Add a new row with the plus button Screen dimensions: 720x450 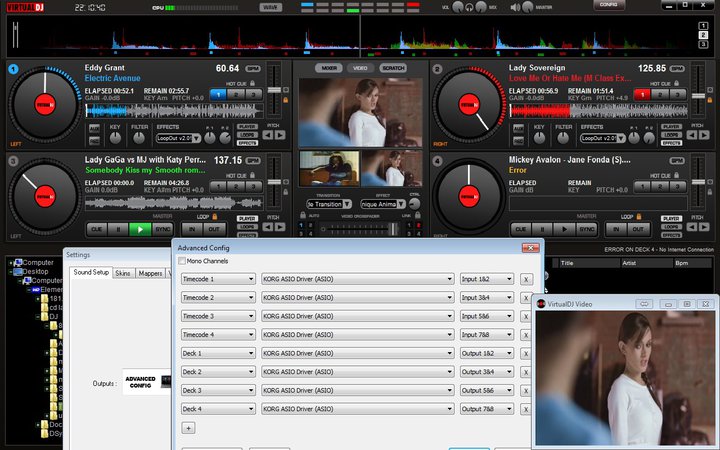coord(188,428)
